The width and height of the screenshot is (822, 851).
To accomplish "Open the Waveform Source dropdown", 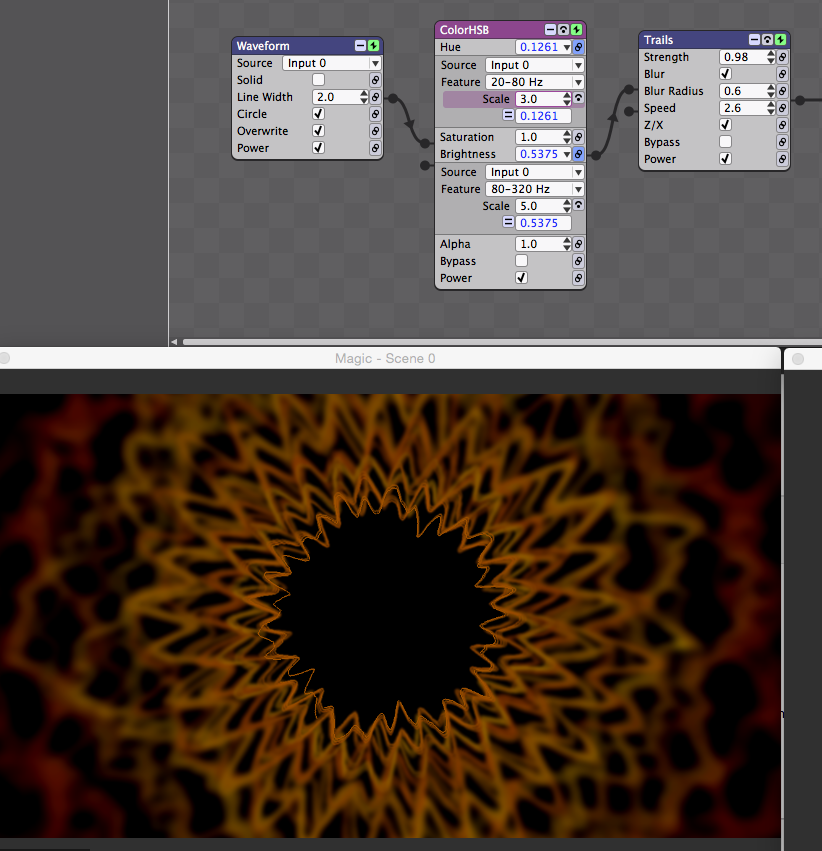I will pyautogui.click(x=332, y=63).
